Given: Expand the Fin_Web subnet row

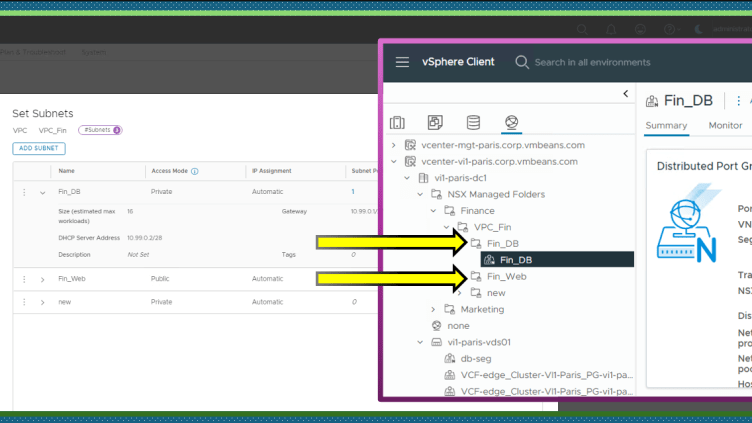Looking at the screenshot, I should click(43, 279).
